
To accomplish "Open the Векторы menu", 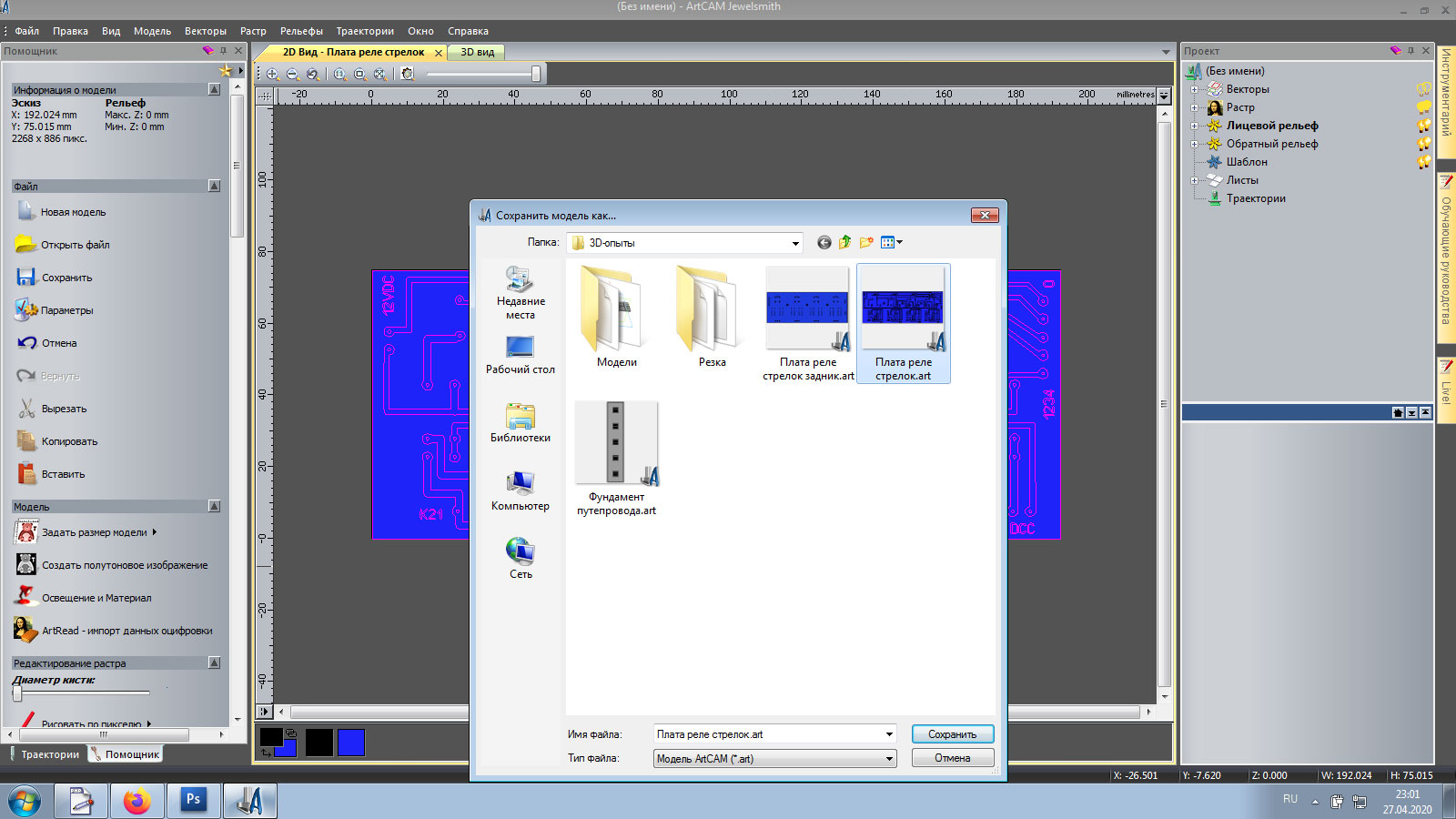I will 206,31.
